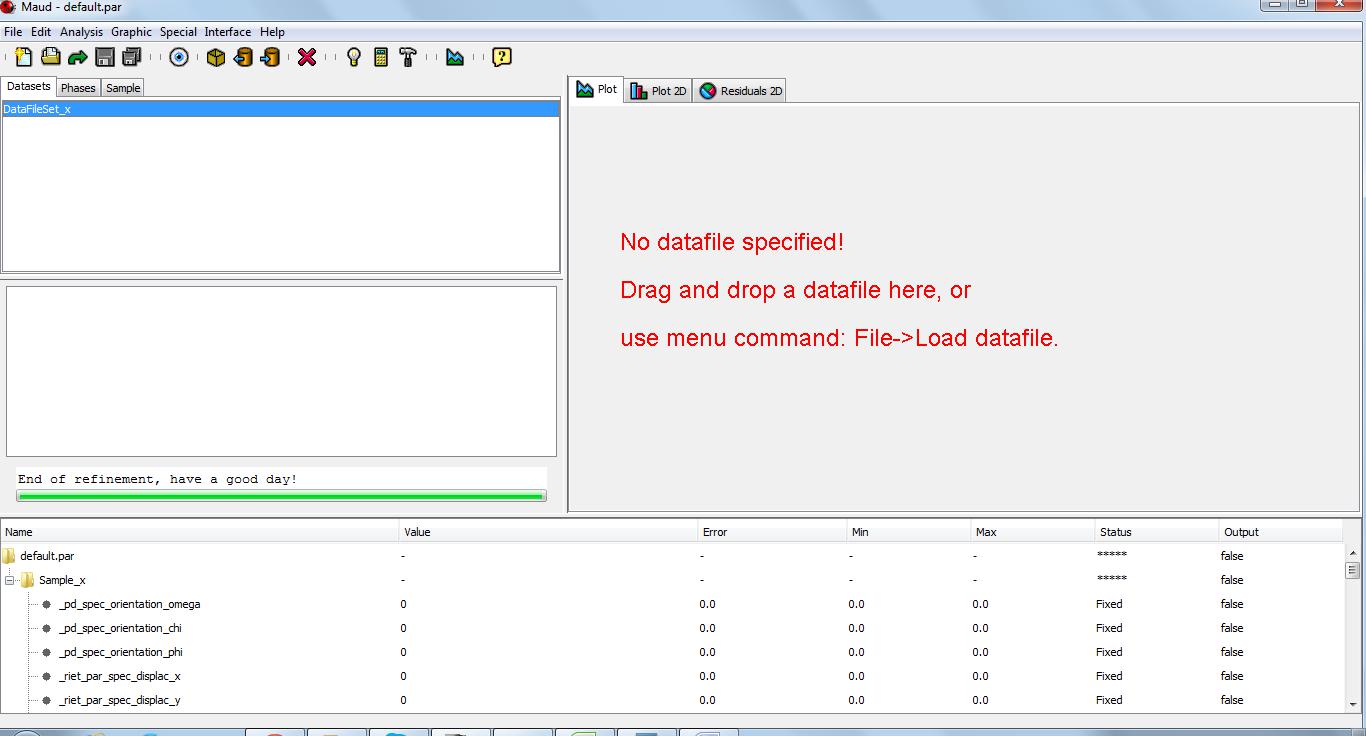Start refinement with the hammer icon

pos(408,57)
